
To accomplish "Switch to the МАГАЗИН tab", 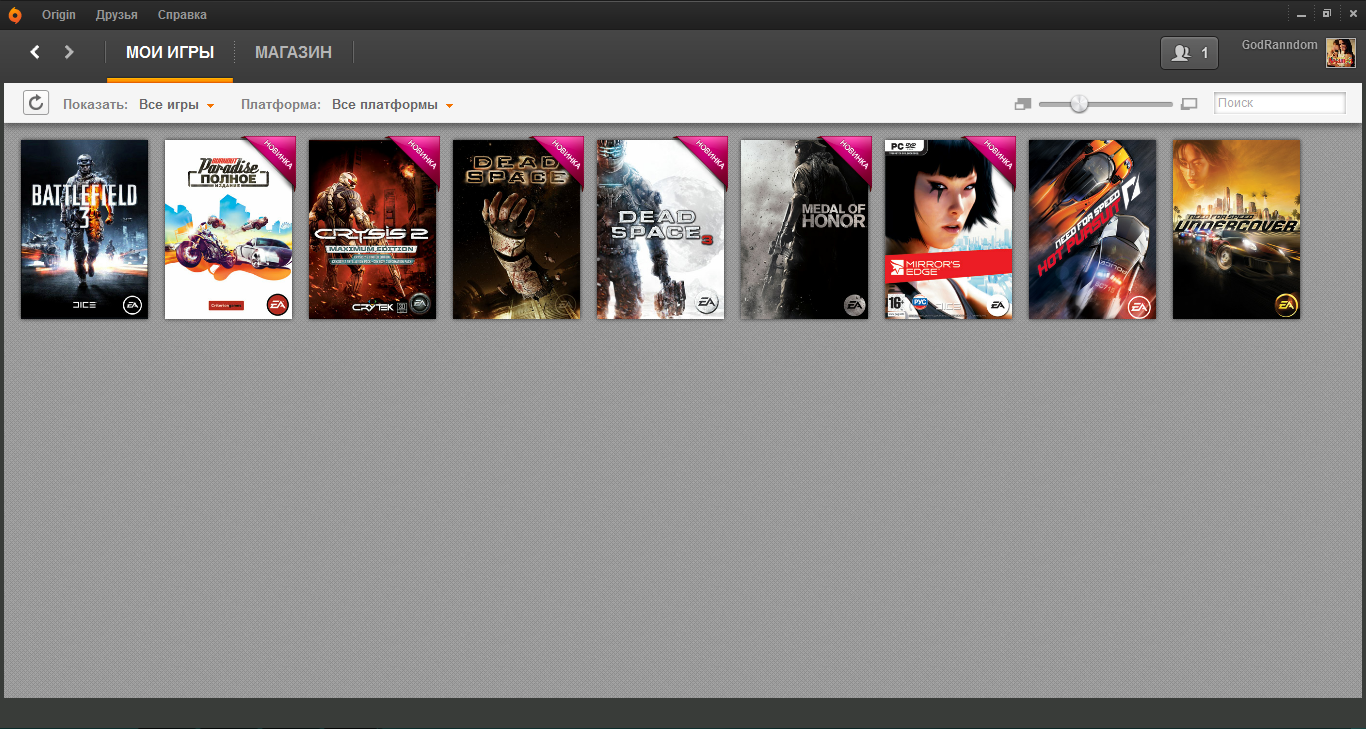I will (293, 53).
